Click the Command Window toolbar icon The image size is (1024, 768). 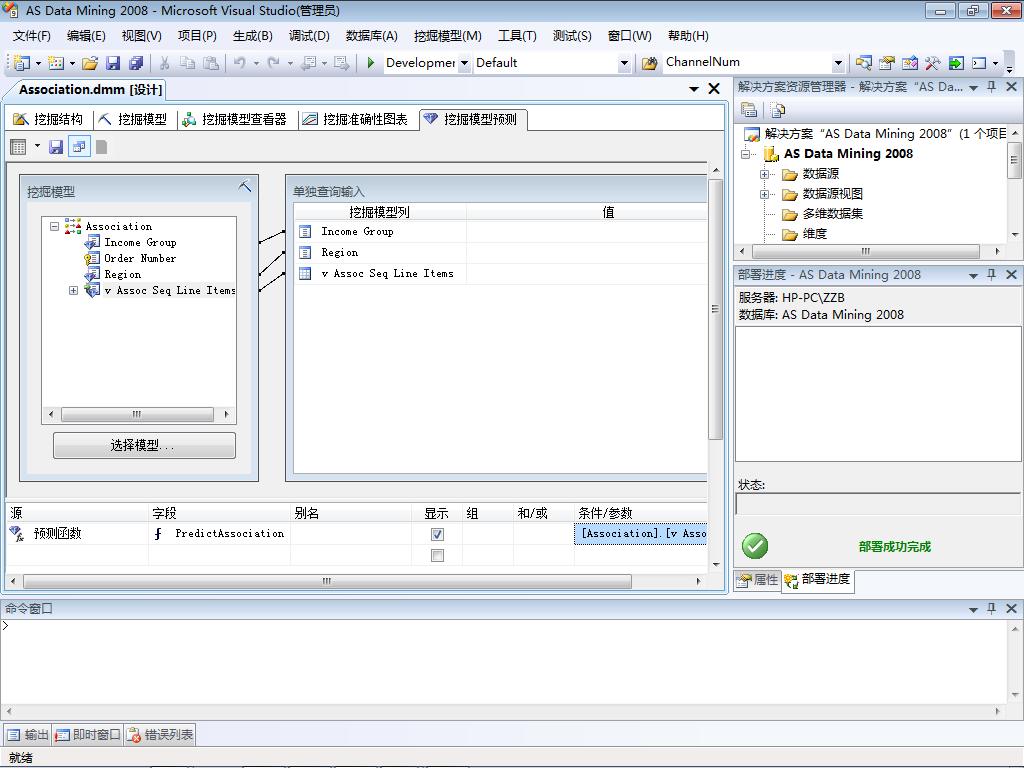(979, 63)
